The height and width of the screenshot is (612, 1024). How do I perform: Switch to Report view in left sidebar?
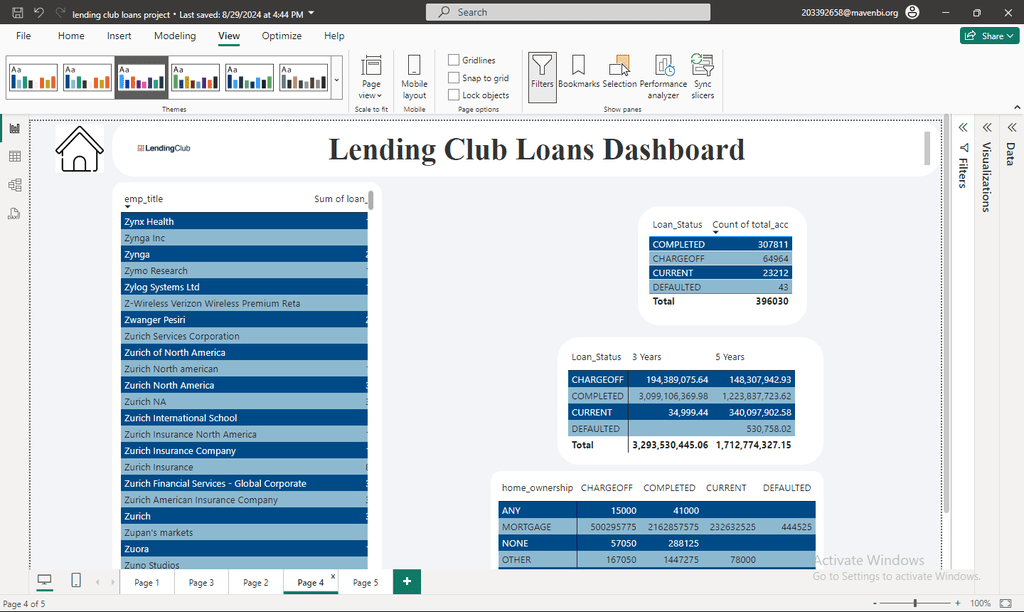tap(14, 129)
